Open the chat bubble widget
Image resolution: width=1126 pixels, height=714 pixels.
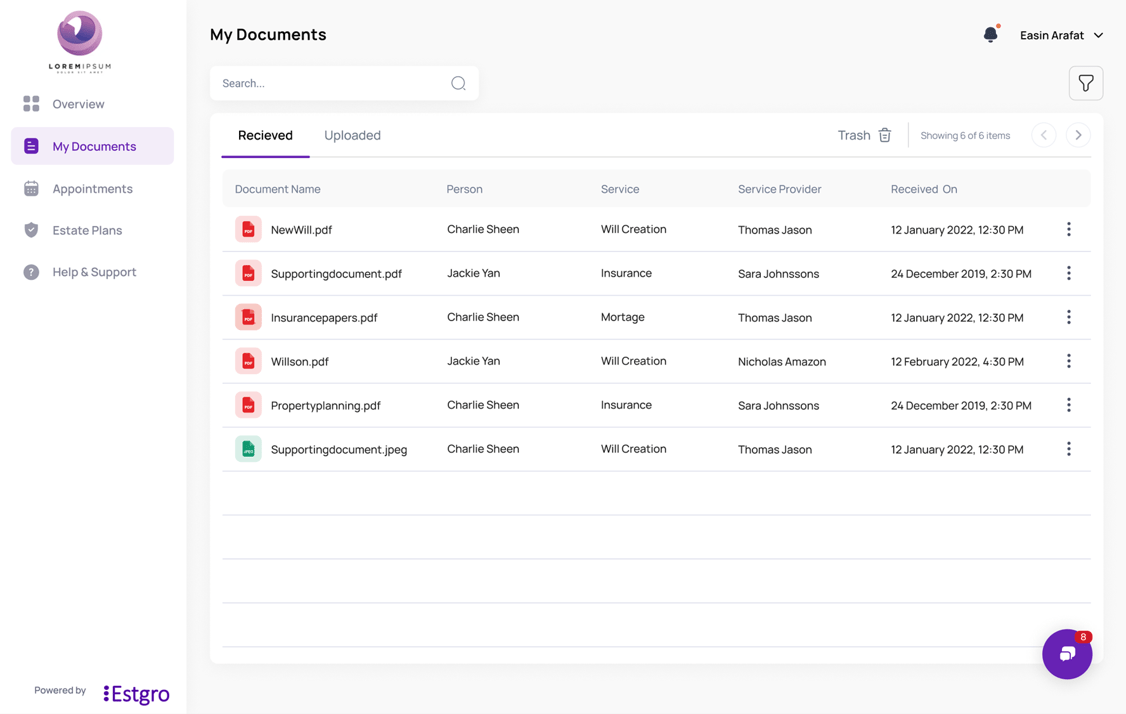(1067, 654)
